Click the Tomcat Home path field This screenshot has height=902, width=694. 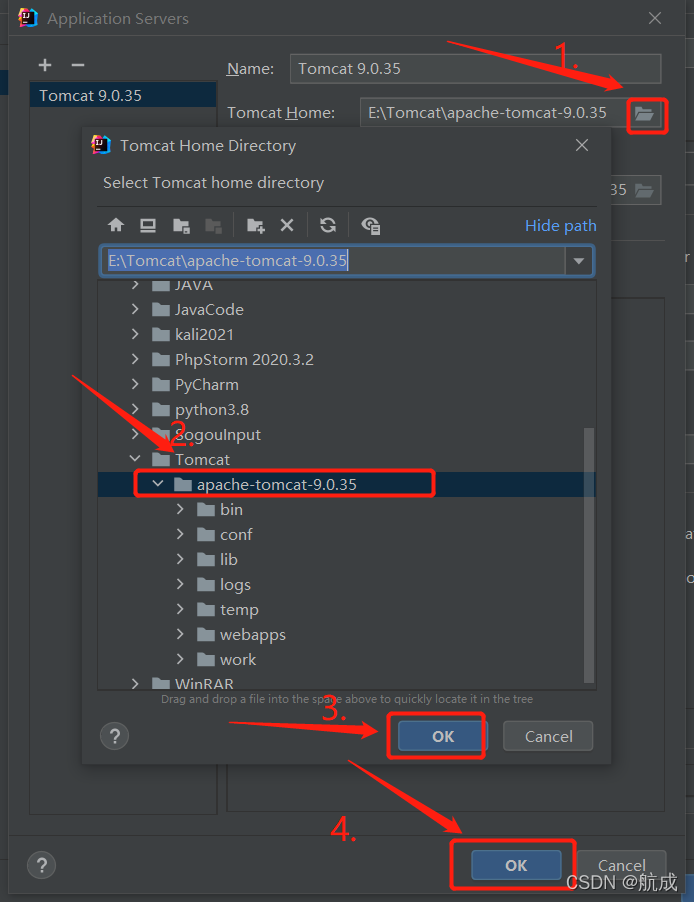pyautogui.click(x=495, y=113)
